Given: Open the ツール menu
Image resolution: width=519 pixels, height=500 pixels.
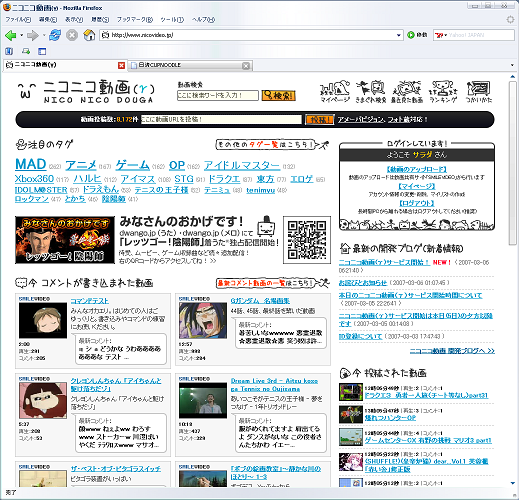Looking at the screenshot, I should 172,20.
